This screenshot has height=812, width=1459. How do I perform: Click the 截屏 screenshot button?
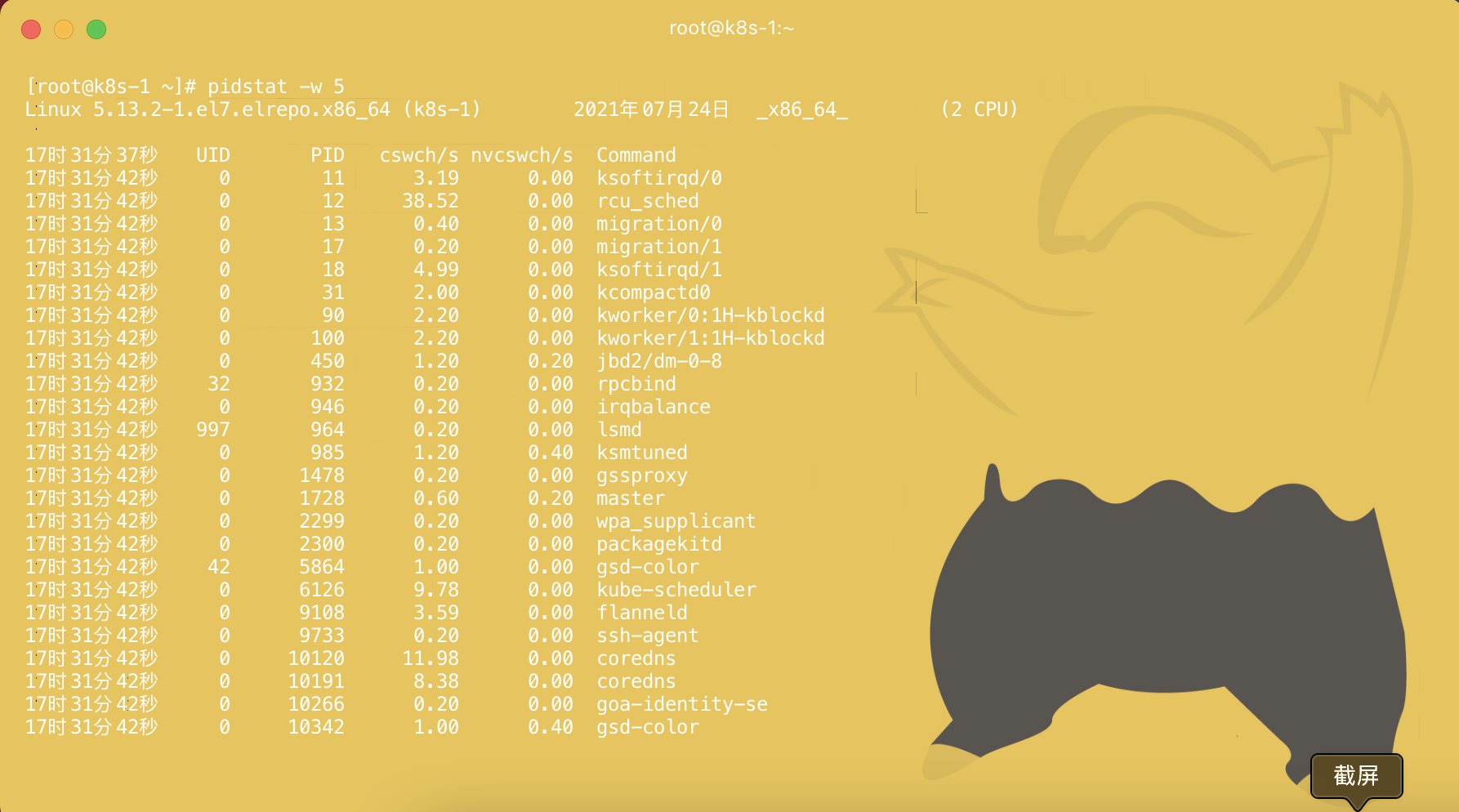tap(1356, 775)
